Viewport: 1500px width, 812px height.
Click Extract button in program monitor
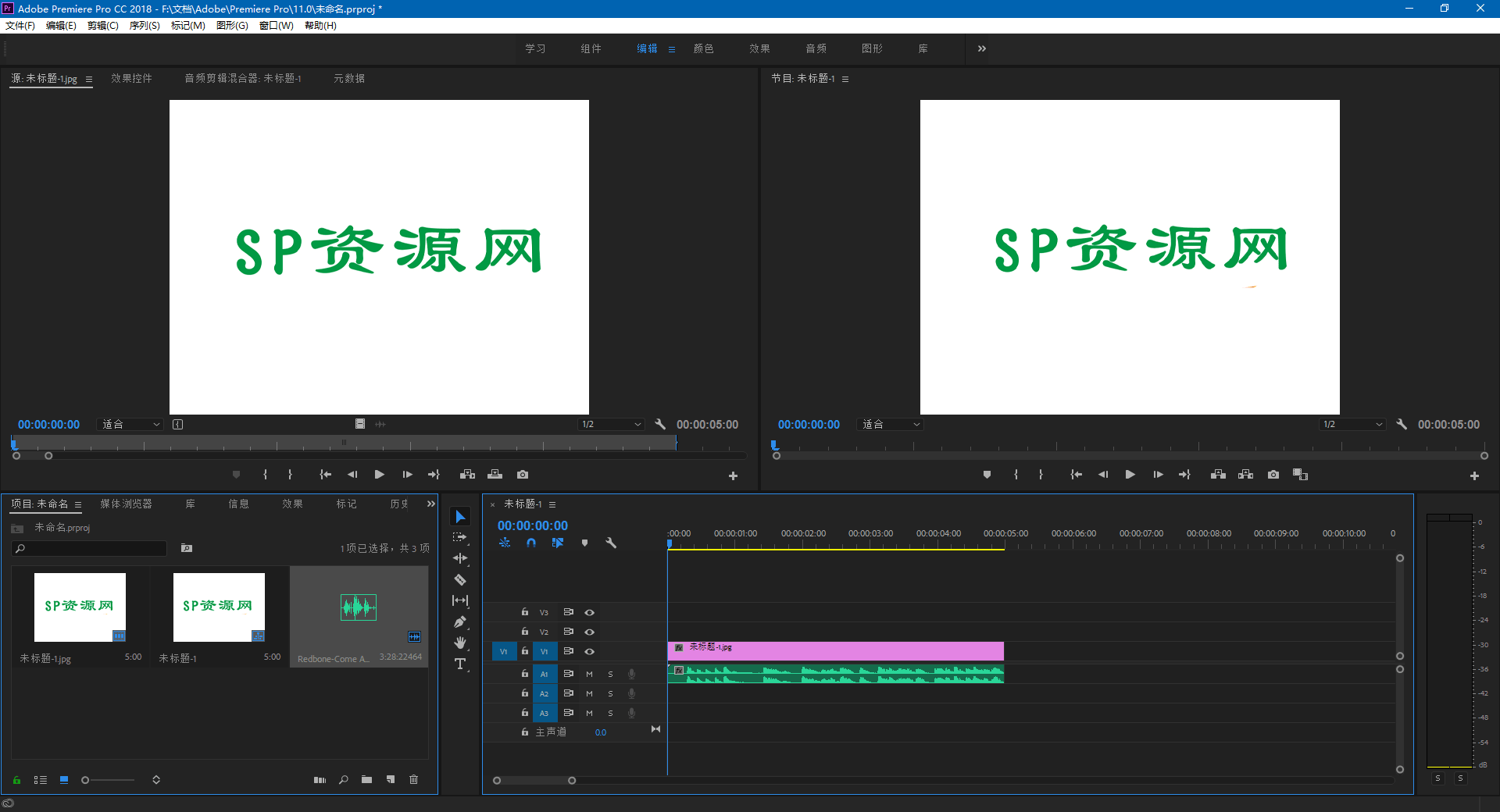(x=1246, y=475)
